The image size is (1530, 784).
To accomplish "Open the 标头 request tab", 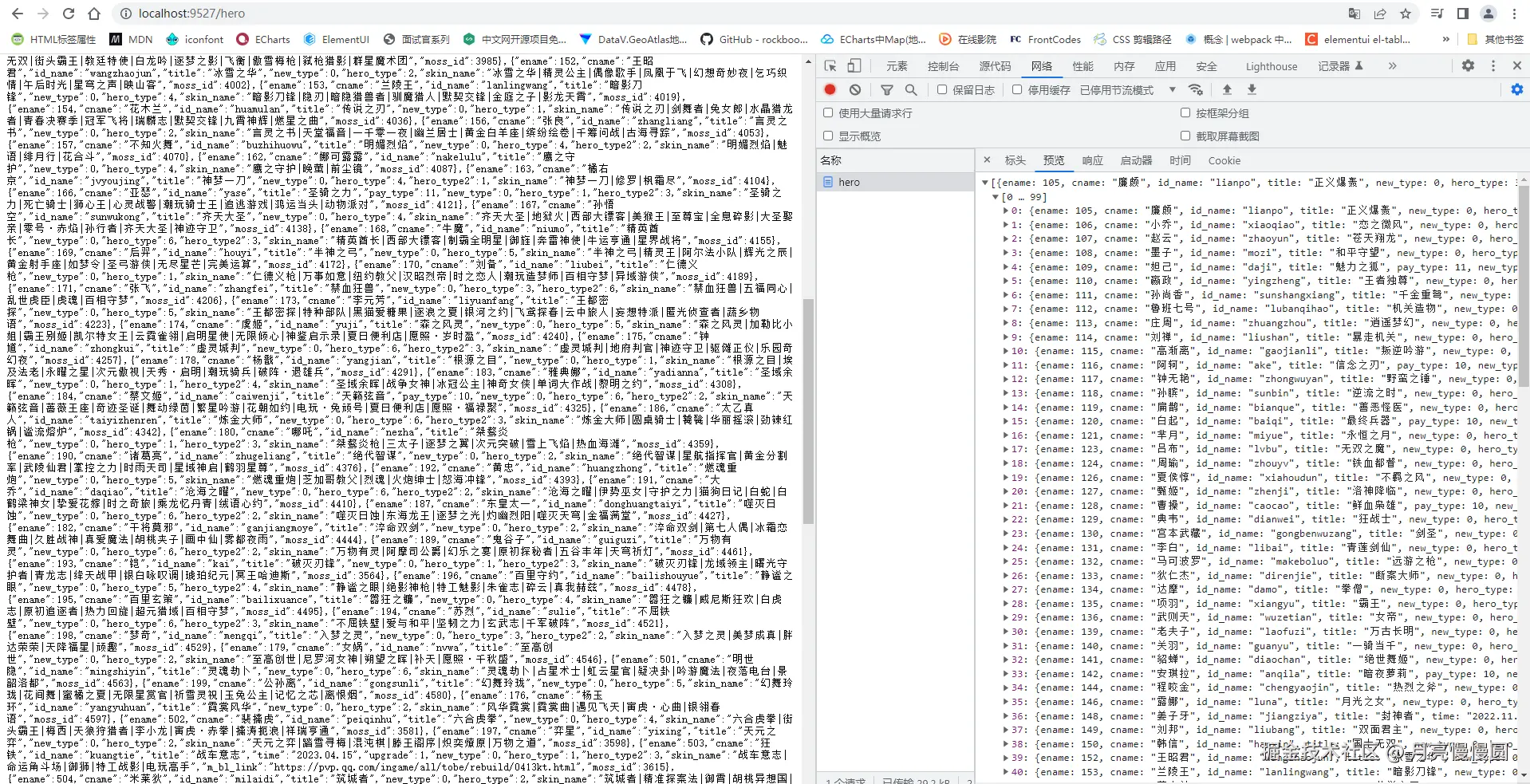I will click(1015, 160).
